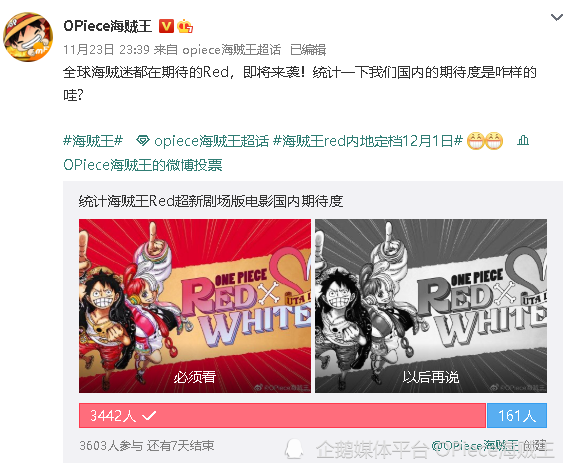Open hashtag #海贼王red内地定档12月1日#
Screen dimensions: 567x469
click(x=367, y=141)
